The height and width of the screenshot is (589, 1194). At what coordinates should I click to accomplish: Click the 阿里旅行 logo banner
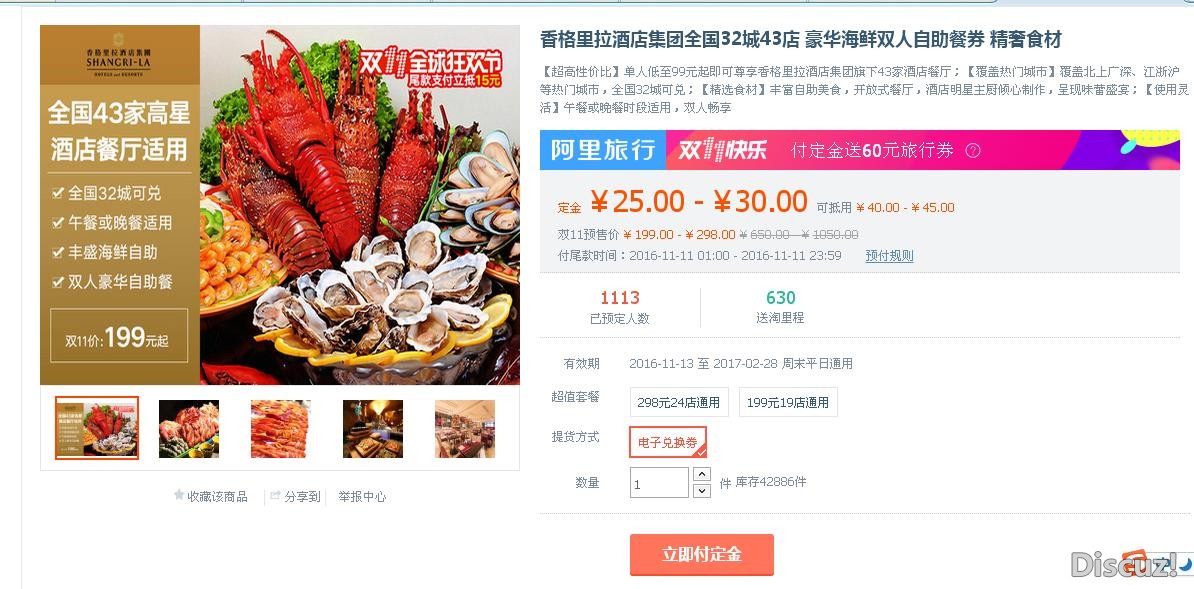point(602,149)
